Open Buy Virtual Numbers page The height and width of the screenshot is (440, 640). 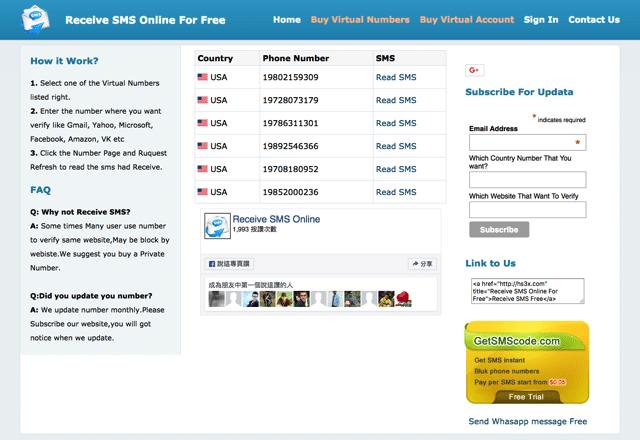tap(360, 20)
